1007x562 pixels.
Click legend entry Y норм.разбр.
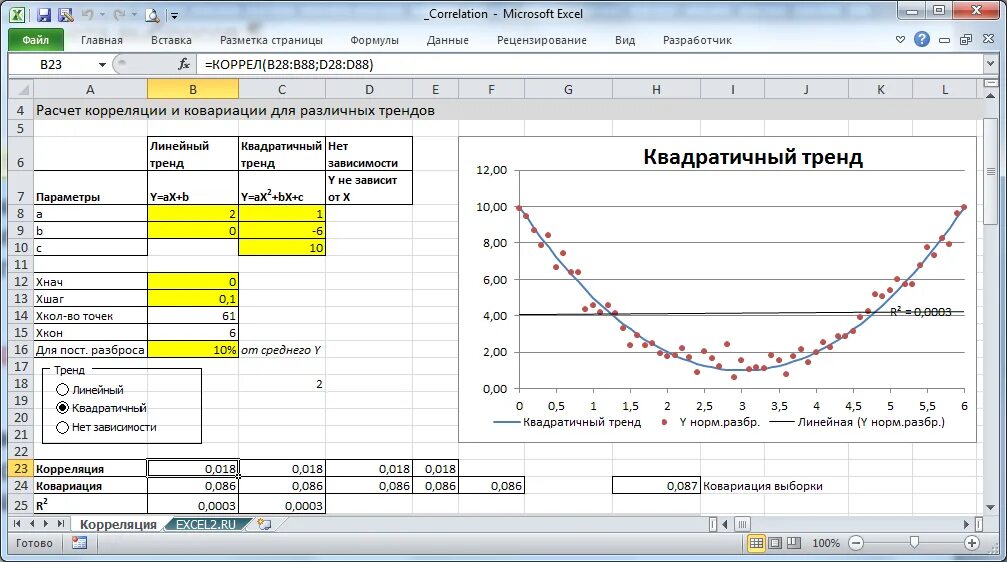pos(712,422)
